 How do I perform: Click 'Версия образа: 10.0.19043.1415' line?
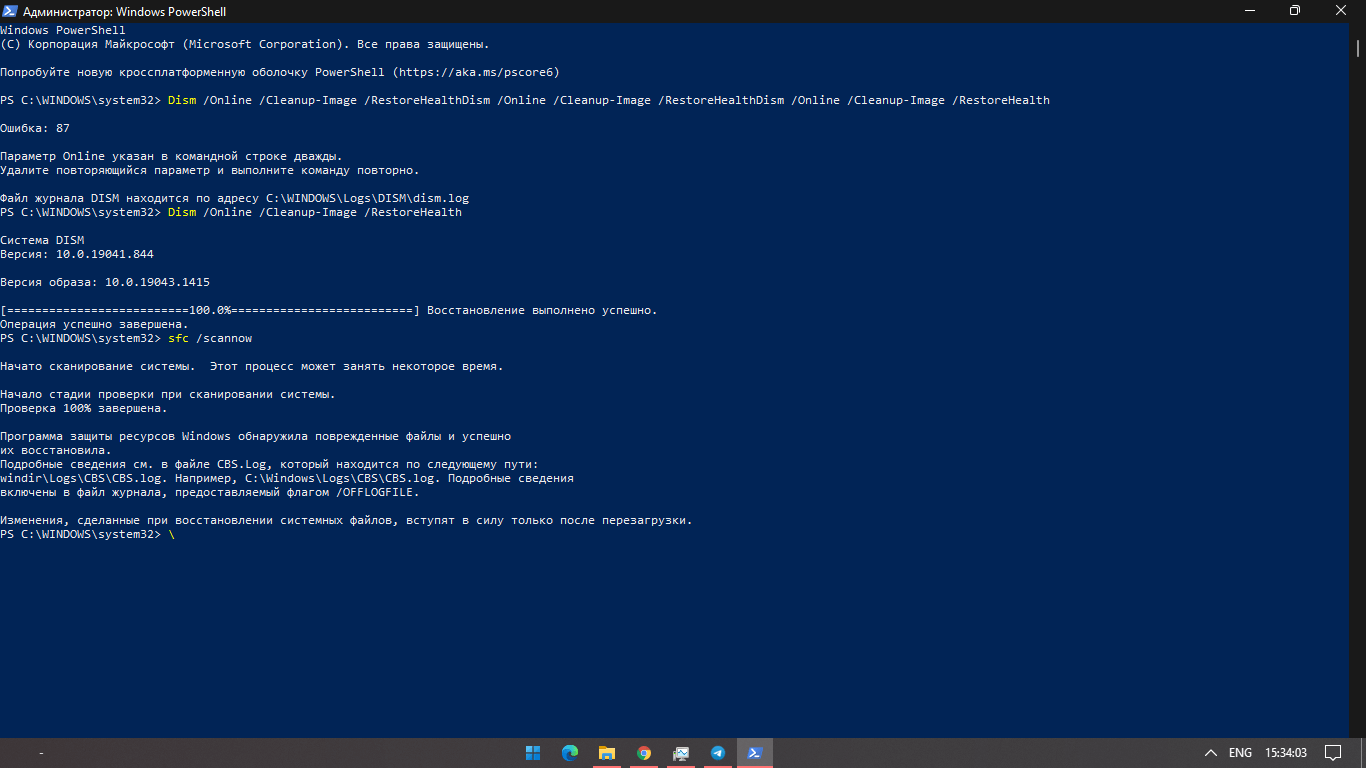pos(105,282)
